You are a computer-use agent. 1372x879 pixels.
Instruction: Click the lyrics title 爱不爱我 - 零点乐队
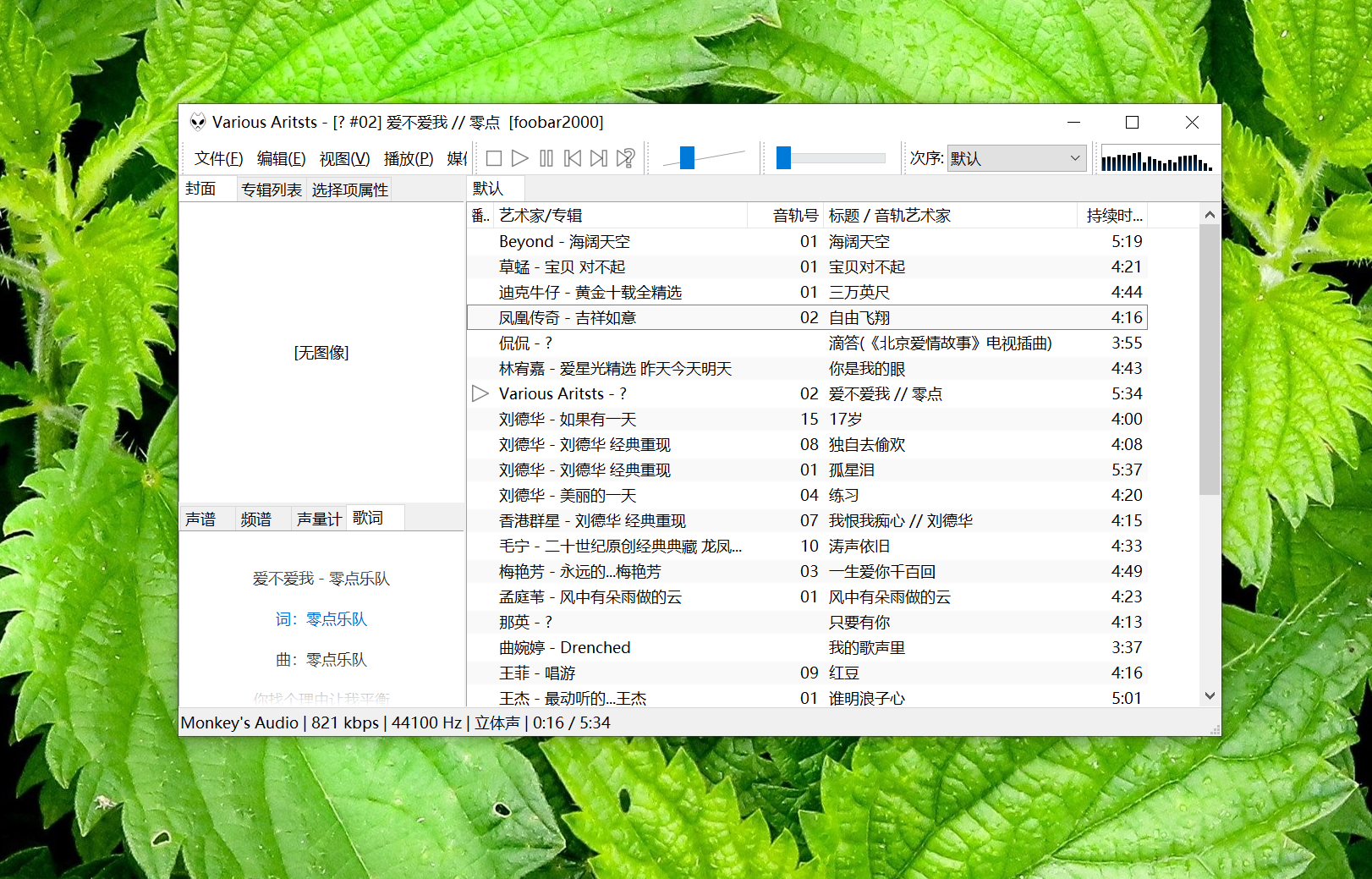(x=321, y=579)
